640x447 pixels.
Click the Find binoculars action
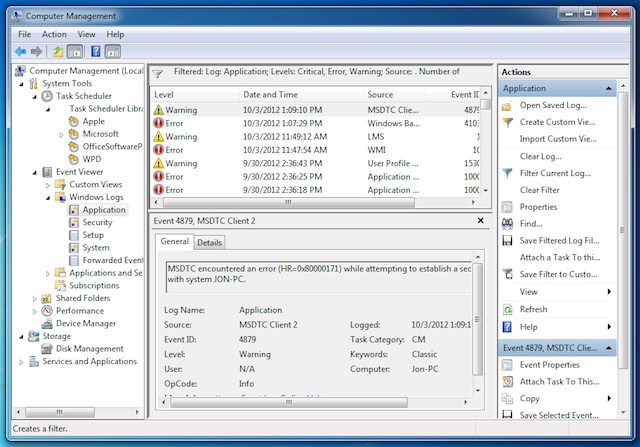531,224
